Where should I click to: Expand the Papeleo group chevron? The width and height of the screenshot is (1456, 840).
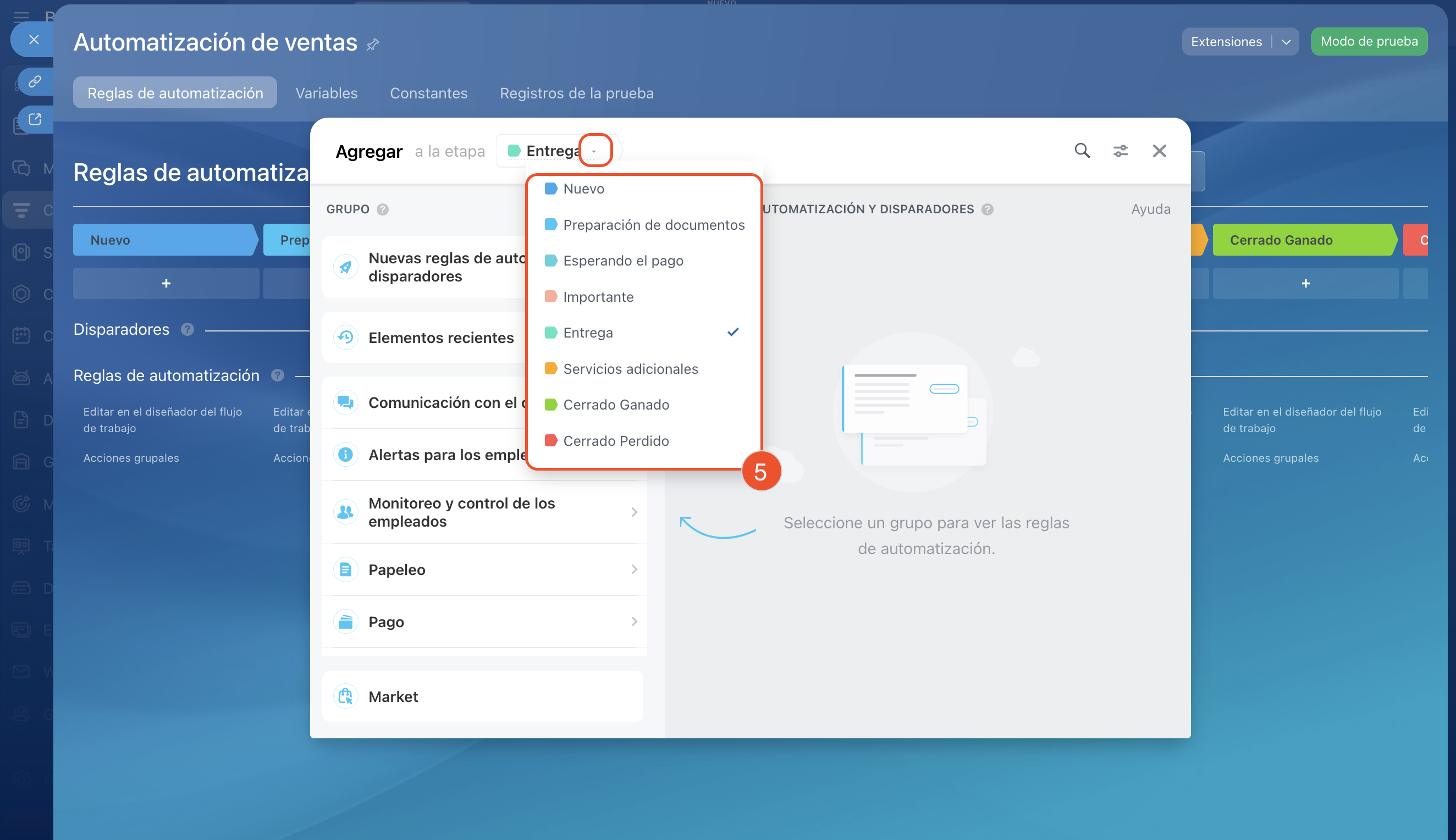tap(634, 570)
